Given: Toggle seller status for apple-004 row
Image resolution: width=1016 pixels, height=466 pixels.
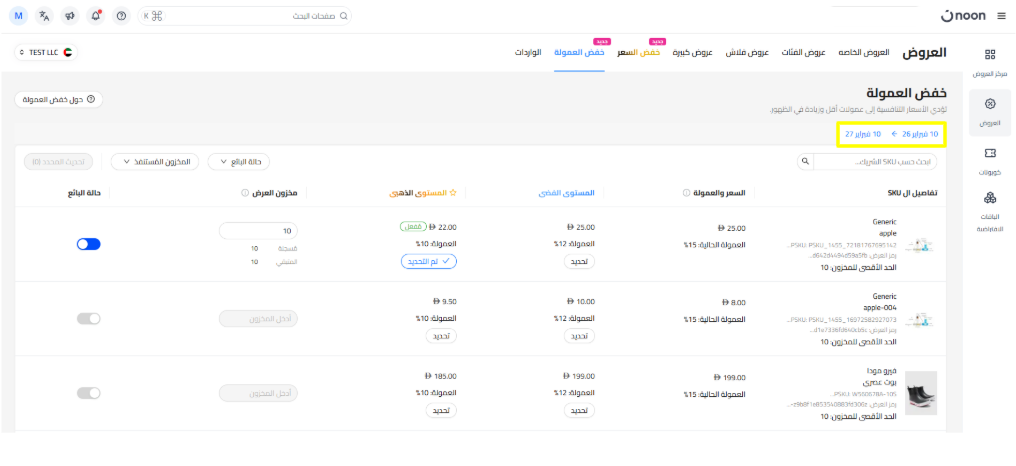Looking at the screenshot, I should pyautogui.click(x=89, y=318).
